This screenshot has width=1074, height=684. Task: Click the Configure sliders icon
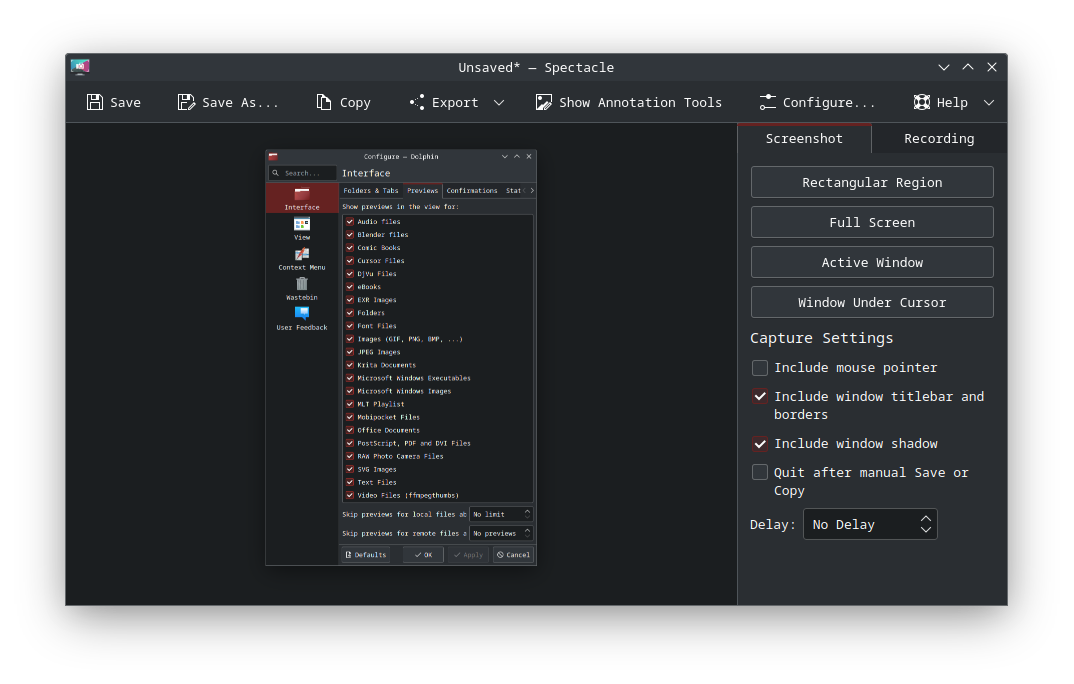(x=767, y=103)
